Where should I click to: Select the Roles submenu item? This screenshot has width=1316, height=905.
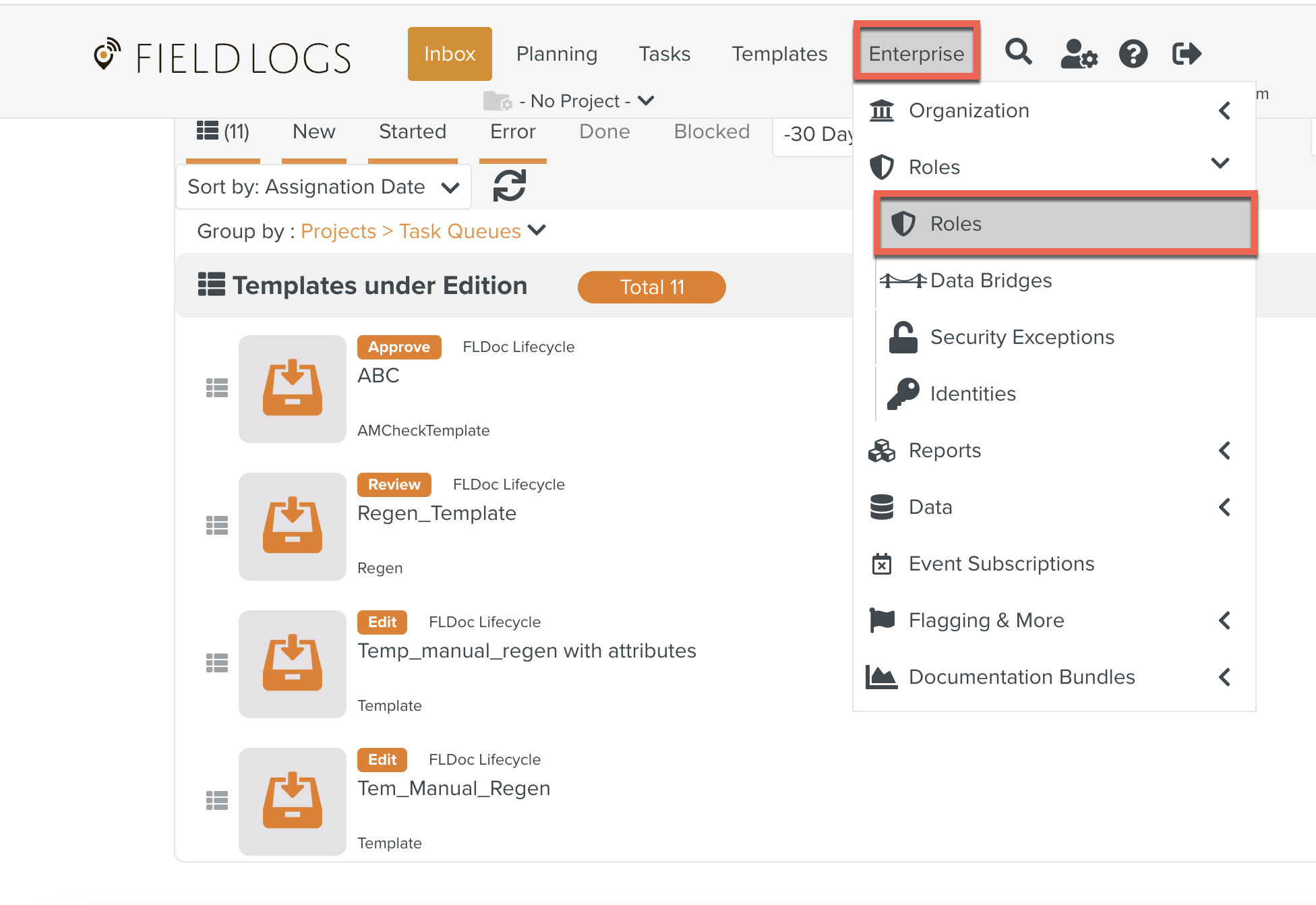(x=1065, y=224)
